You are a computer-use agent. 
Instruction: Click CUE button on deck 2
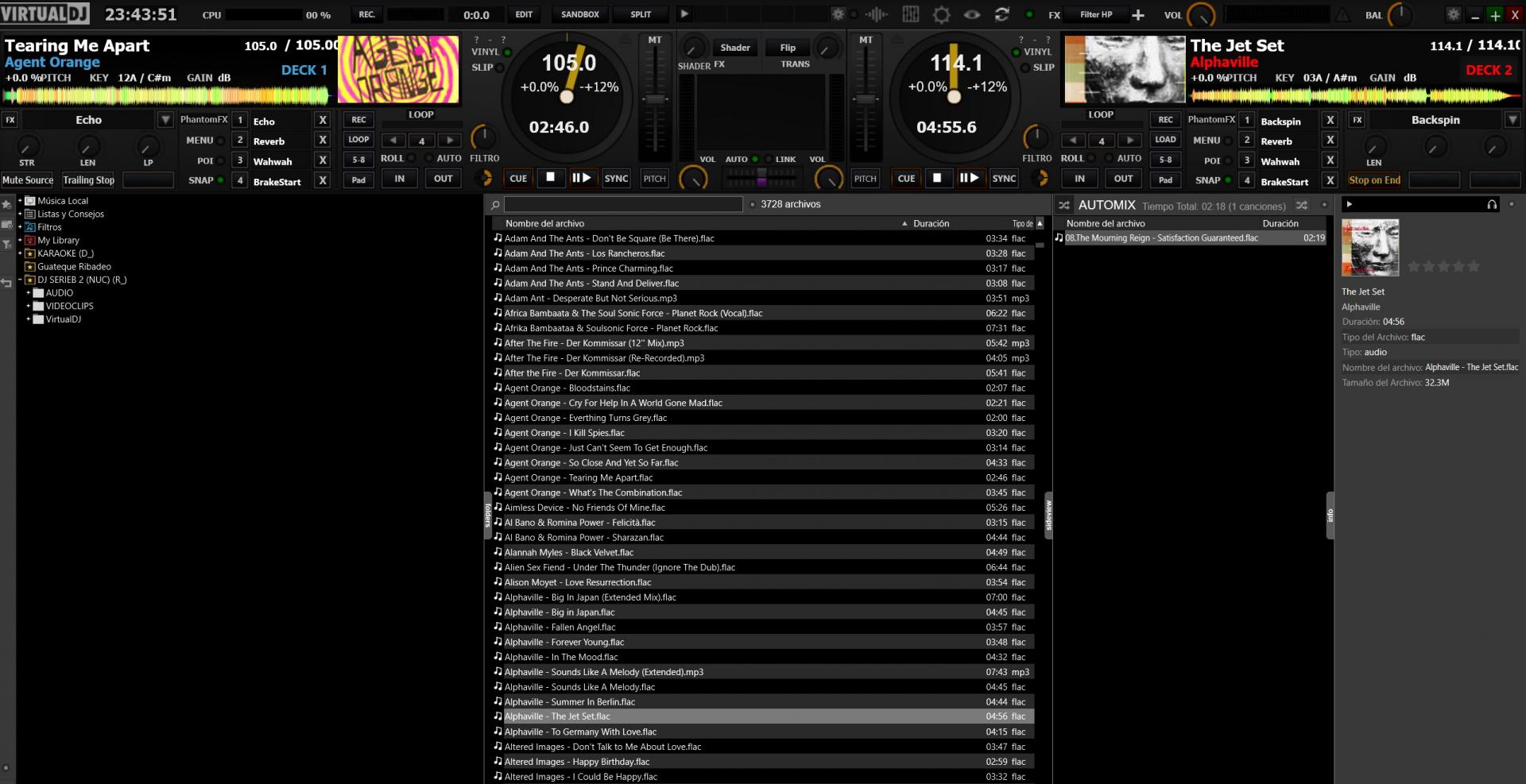[906, 178]
